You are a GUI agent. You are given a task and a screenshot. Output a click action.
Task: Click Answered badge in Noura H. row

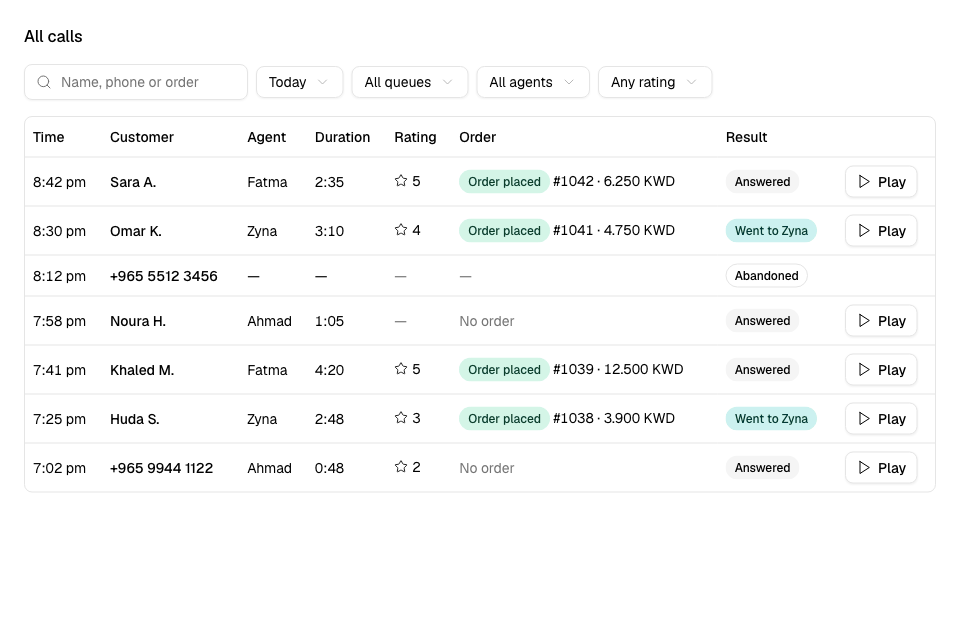(762, 320)
